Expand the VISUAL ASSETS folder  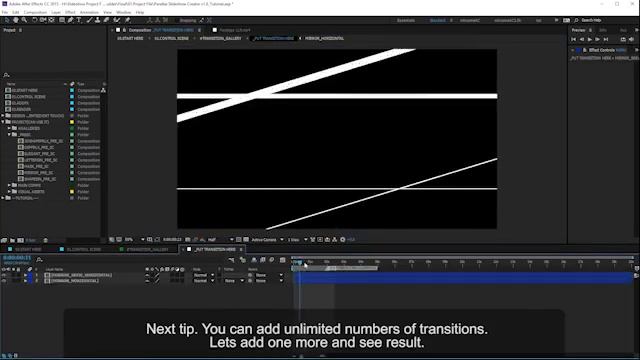[9, 191]
